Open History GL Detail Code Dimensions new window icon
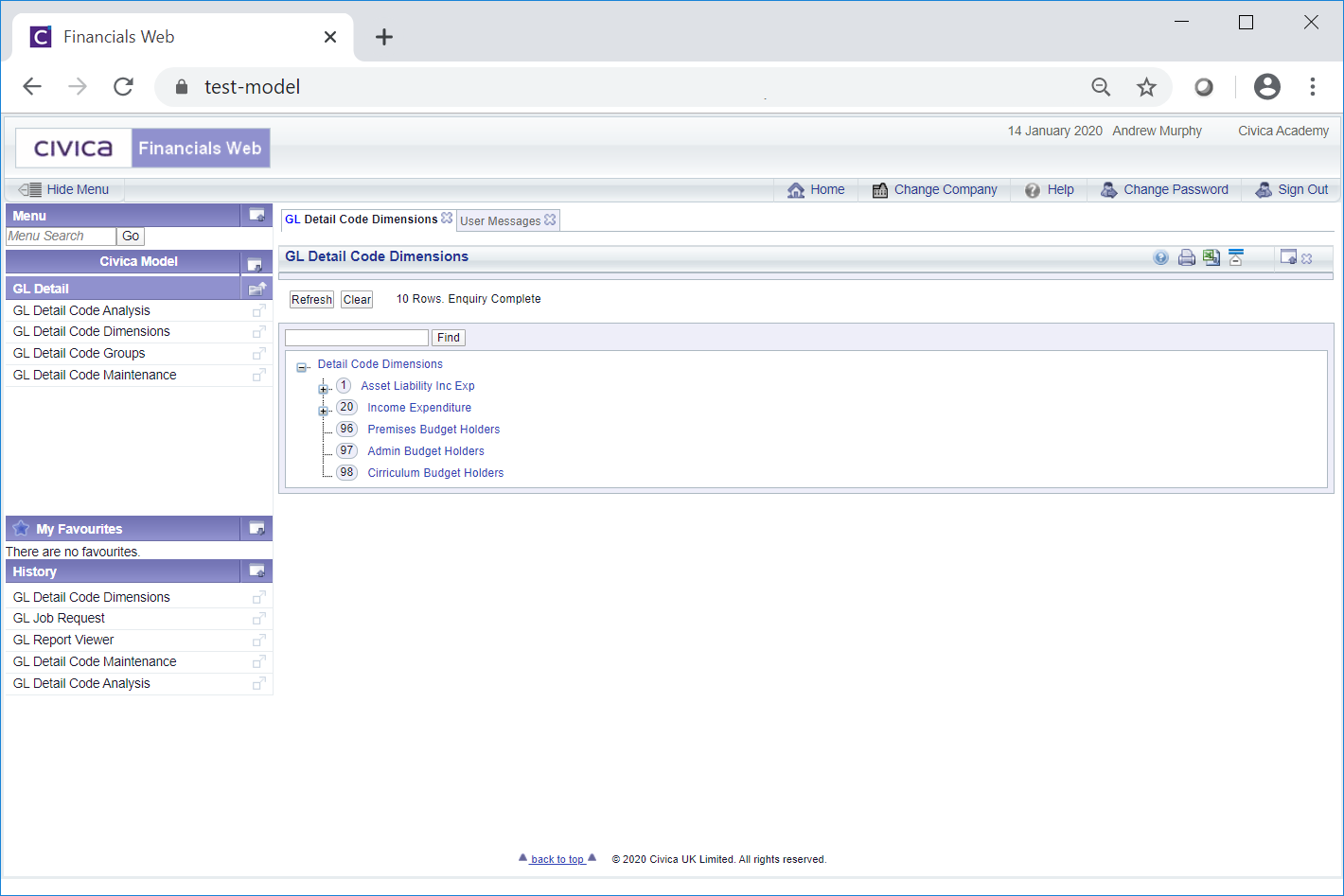Viewport: 1344px width, 896px height. click(258, 598)
